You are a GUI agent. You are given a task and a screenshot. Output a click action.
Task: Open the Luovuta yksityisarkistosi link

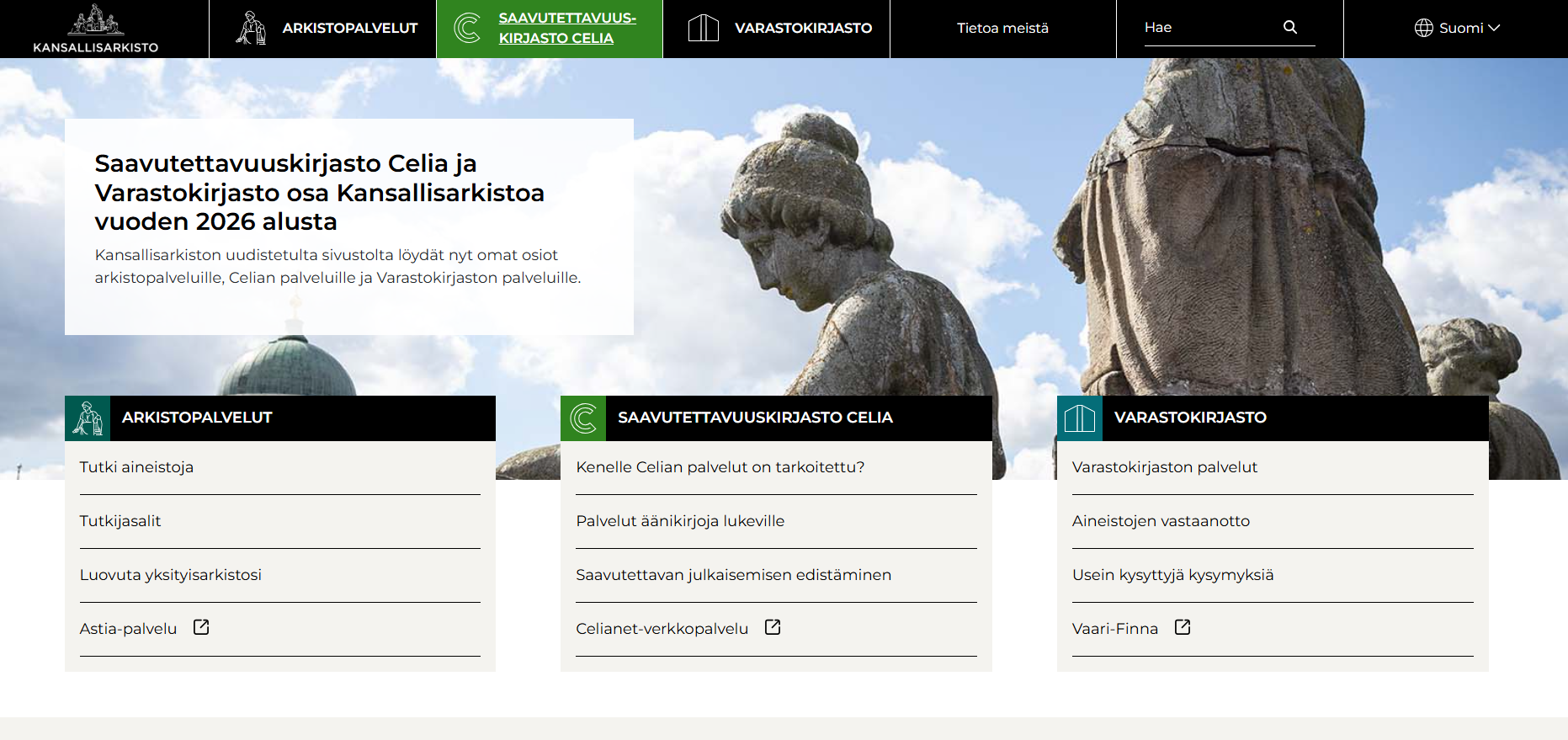[x=171, y=575]
